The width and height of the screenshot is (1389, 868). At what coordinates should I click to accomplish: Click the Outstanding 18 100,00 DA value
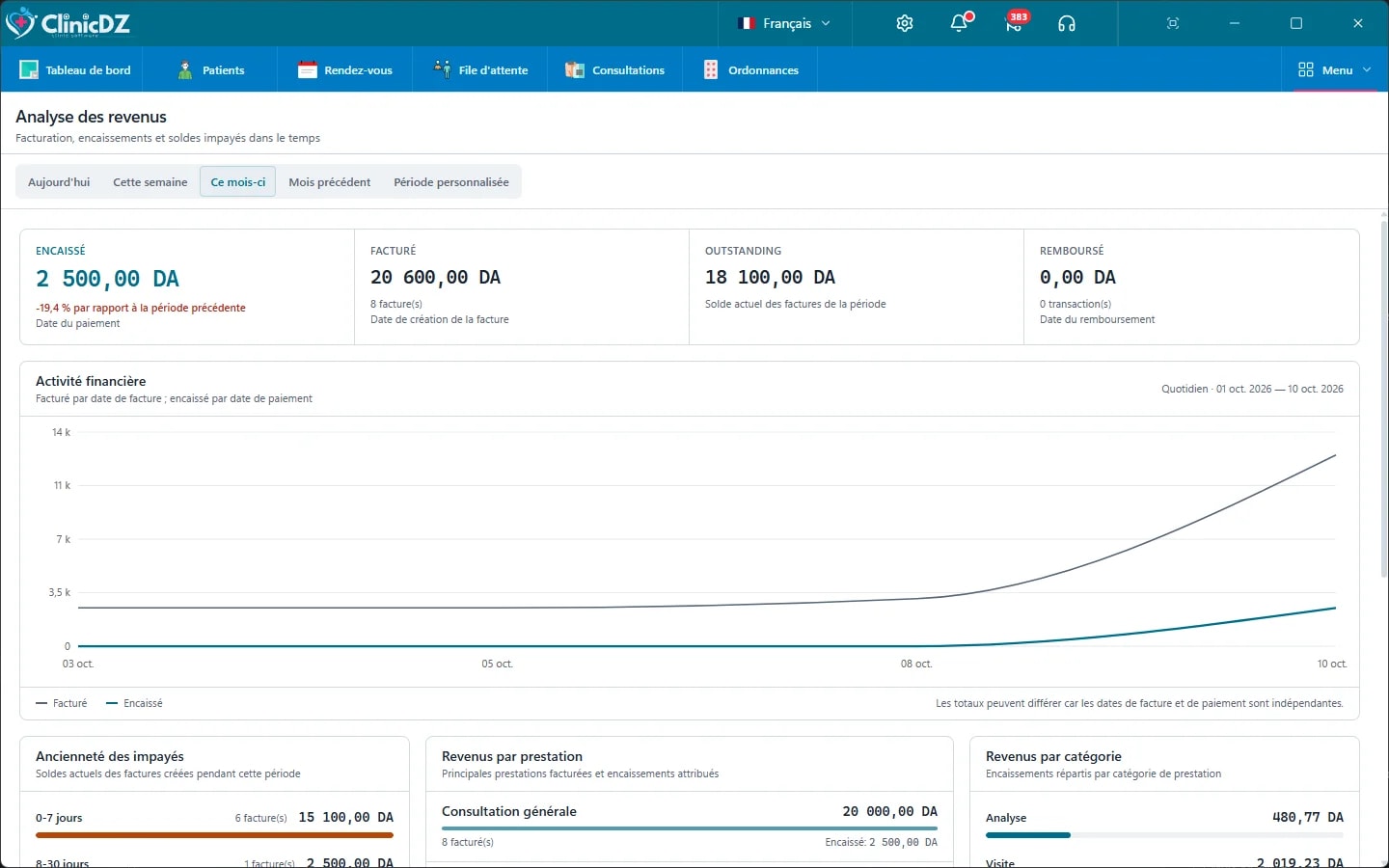pos(770,278)
